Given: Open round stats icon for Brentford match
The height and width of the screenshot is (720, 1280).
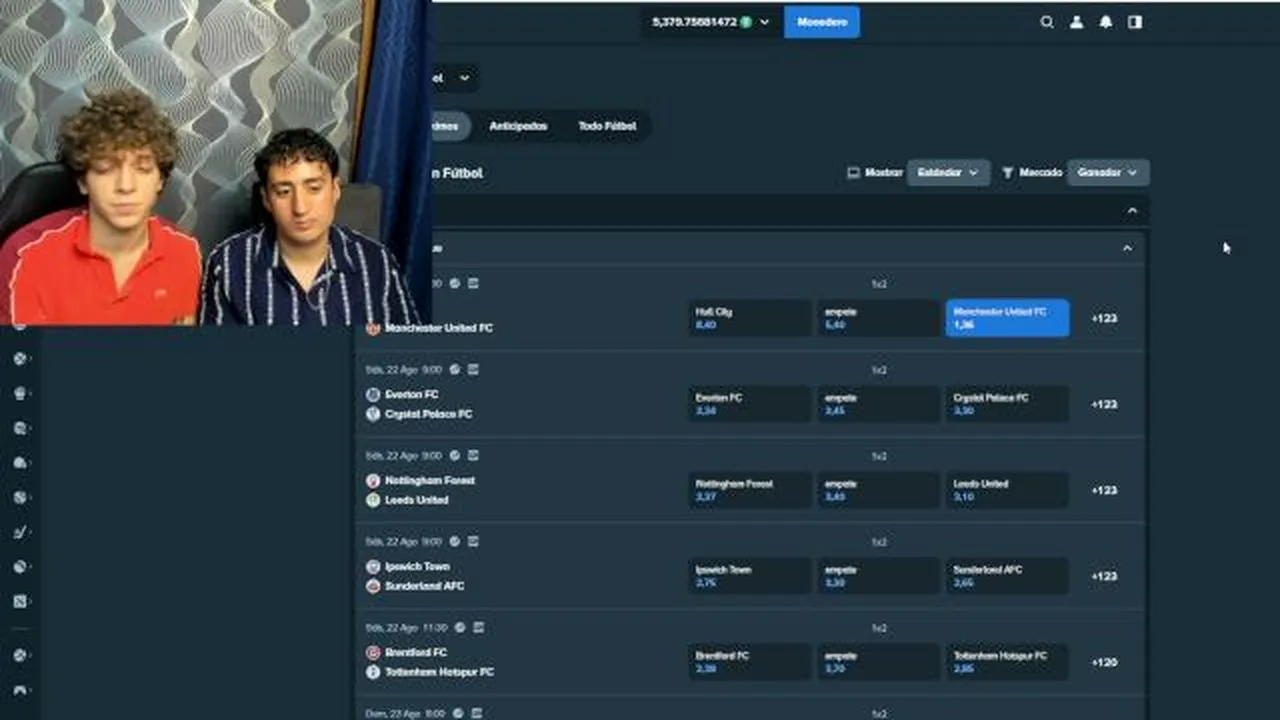Looking at the screenshot, I should (460, 627).
